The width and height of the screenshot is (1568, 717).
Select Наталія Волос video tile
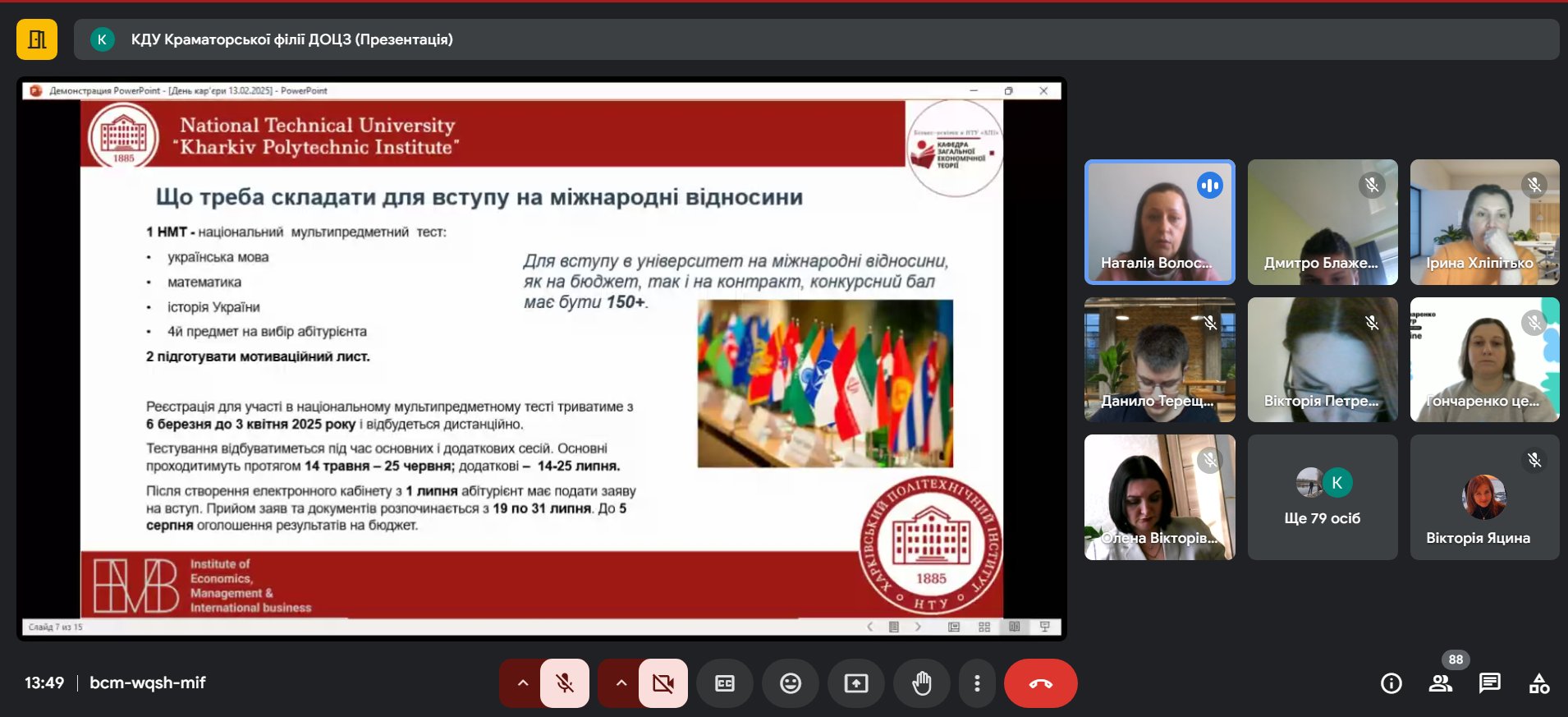[x=1159, y=223]
